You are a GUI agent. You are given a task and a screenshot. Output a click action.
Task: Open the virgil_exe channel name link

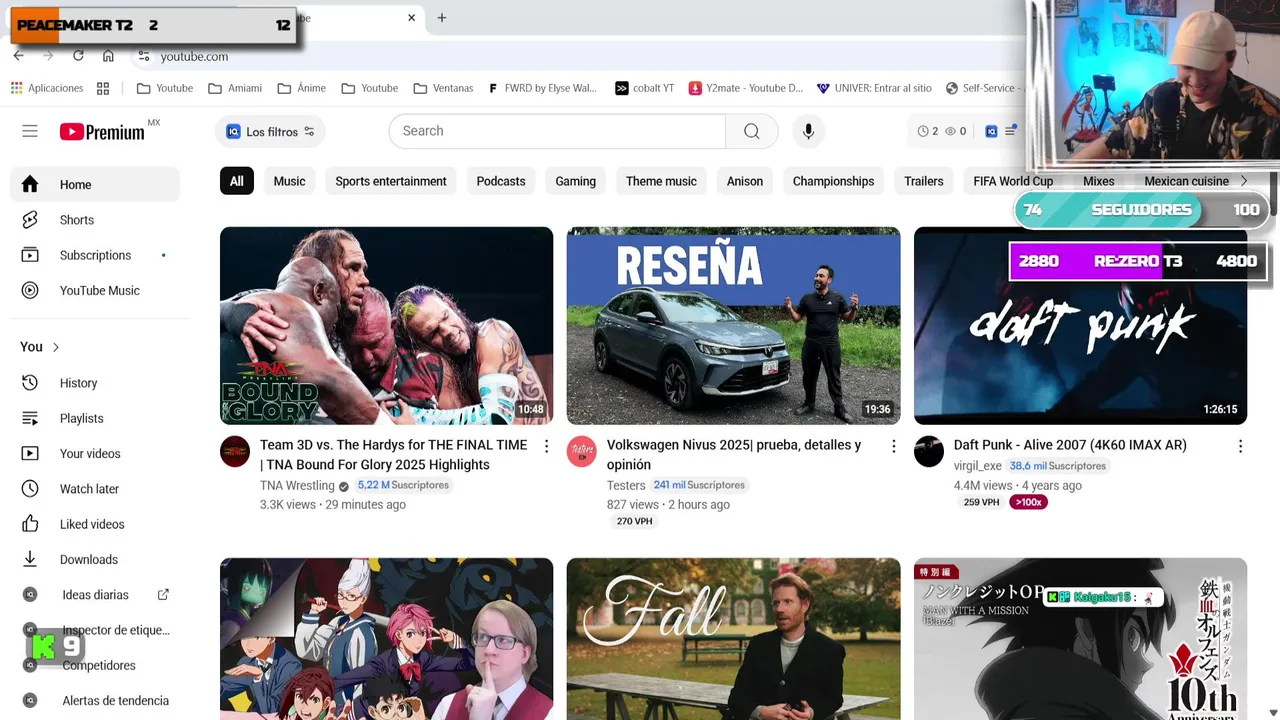[x=978, y=466]
